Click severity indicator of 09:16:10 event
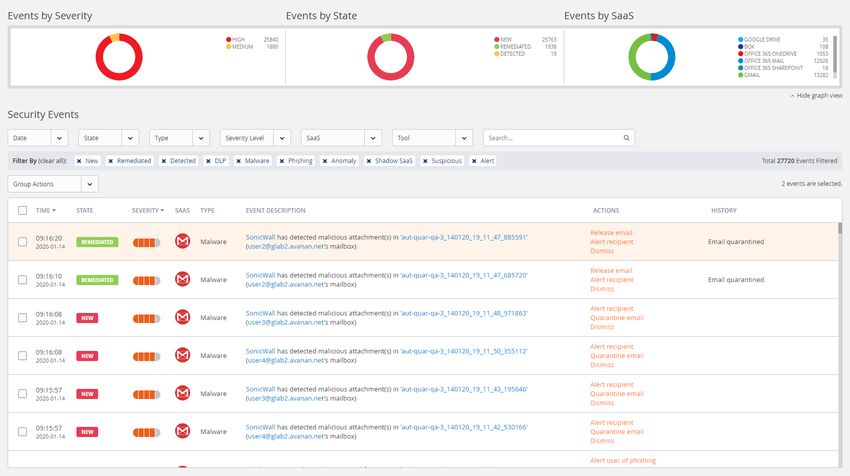This screenshot has width=850, height=476. point(146,280)
